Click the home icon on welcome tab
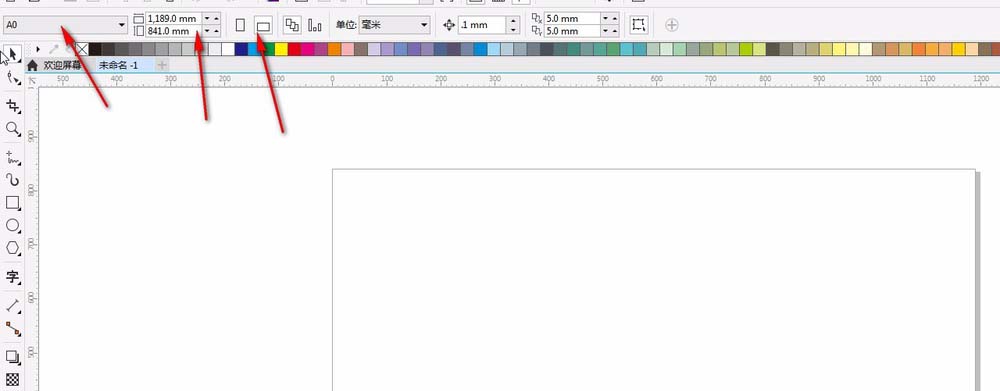 pyautogui.click(x=33, y=65)
